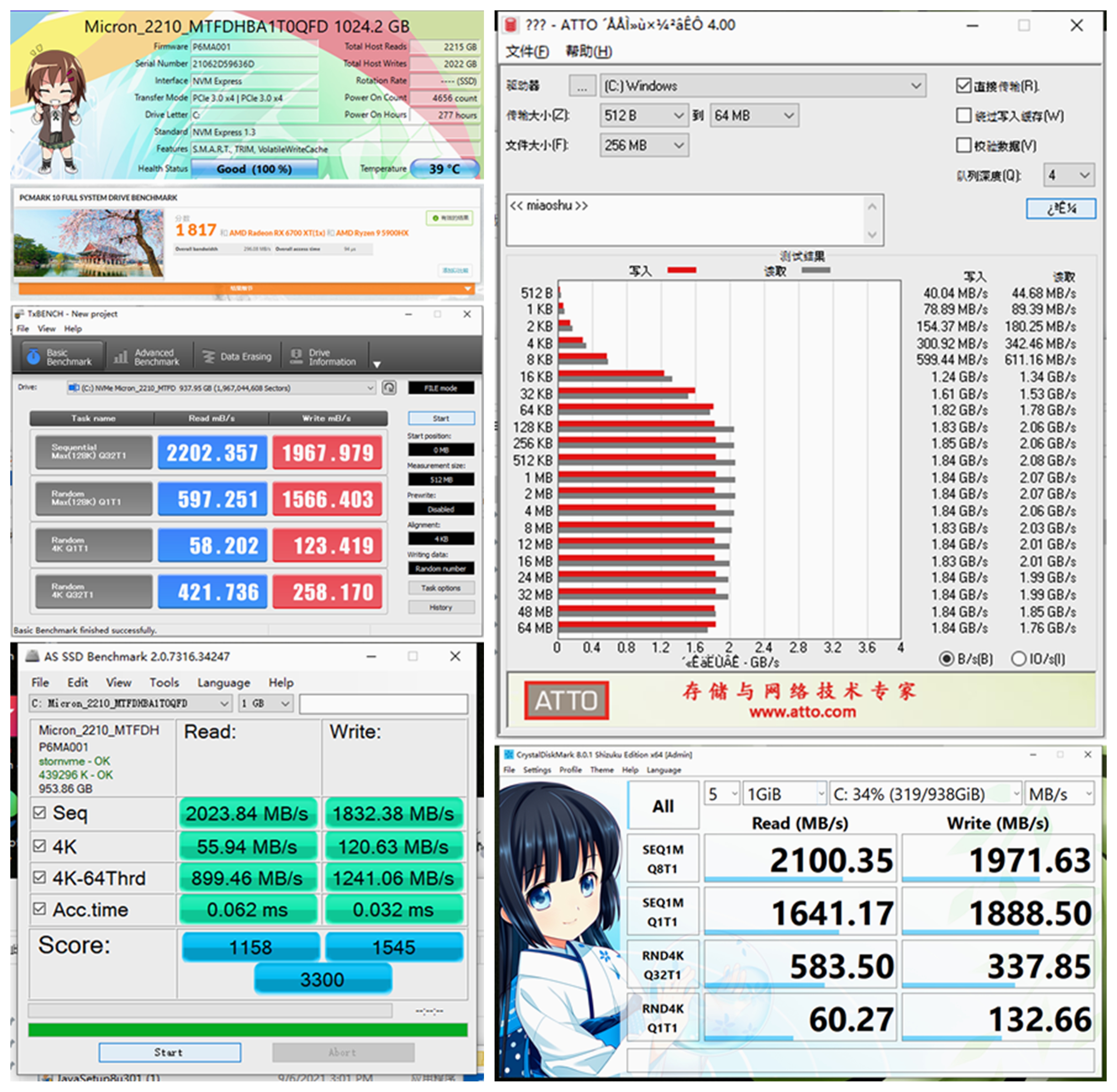Viewport: 1117px width, 1092px height.
Task: Open Basic Benchmark stopwatch tab in TxBENCH
Action: [62, 357]
